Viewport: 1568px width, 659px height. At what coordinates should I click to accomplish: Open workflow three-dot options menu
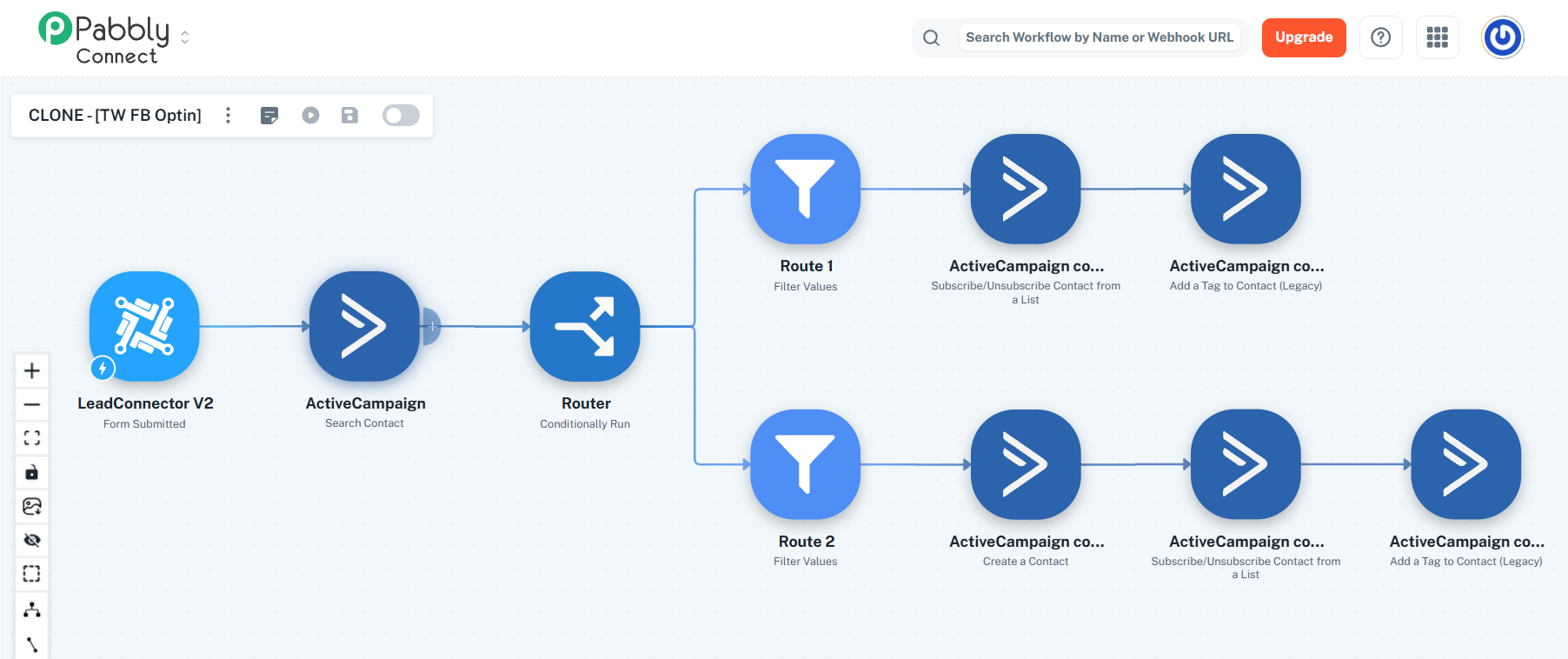click(228, 116)
